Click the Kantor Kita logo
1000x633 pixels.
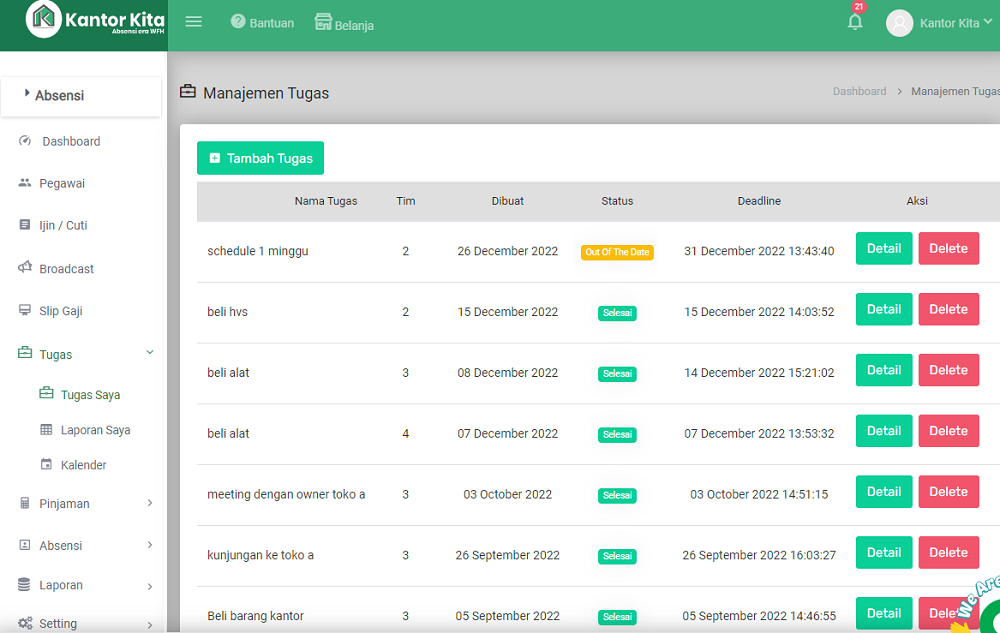click(96, 20)
